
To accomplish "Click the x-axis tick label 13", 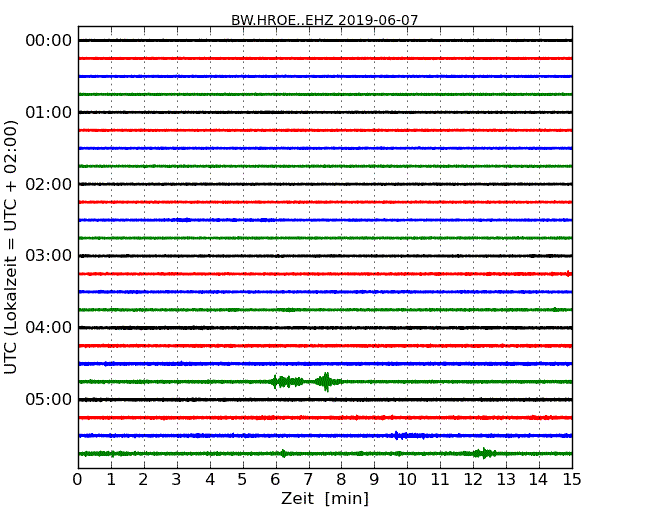I will (x=506, y=480).
